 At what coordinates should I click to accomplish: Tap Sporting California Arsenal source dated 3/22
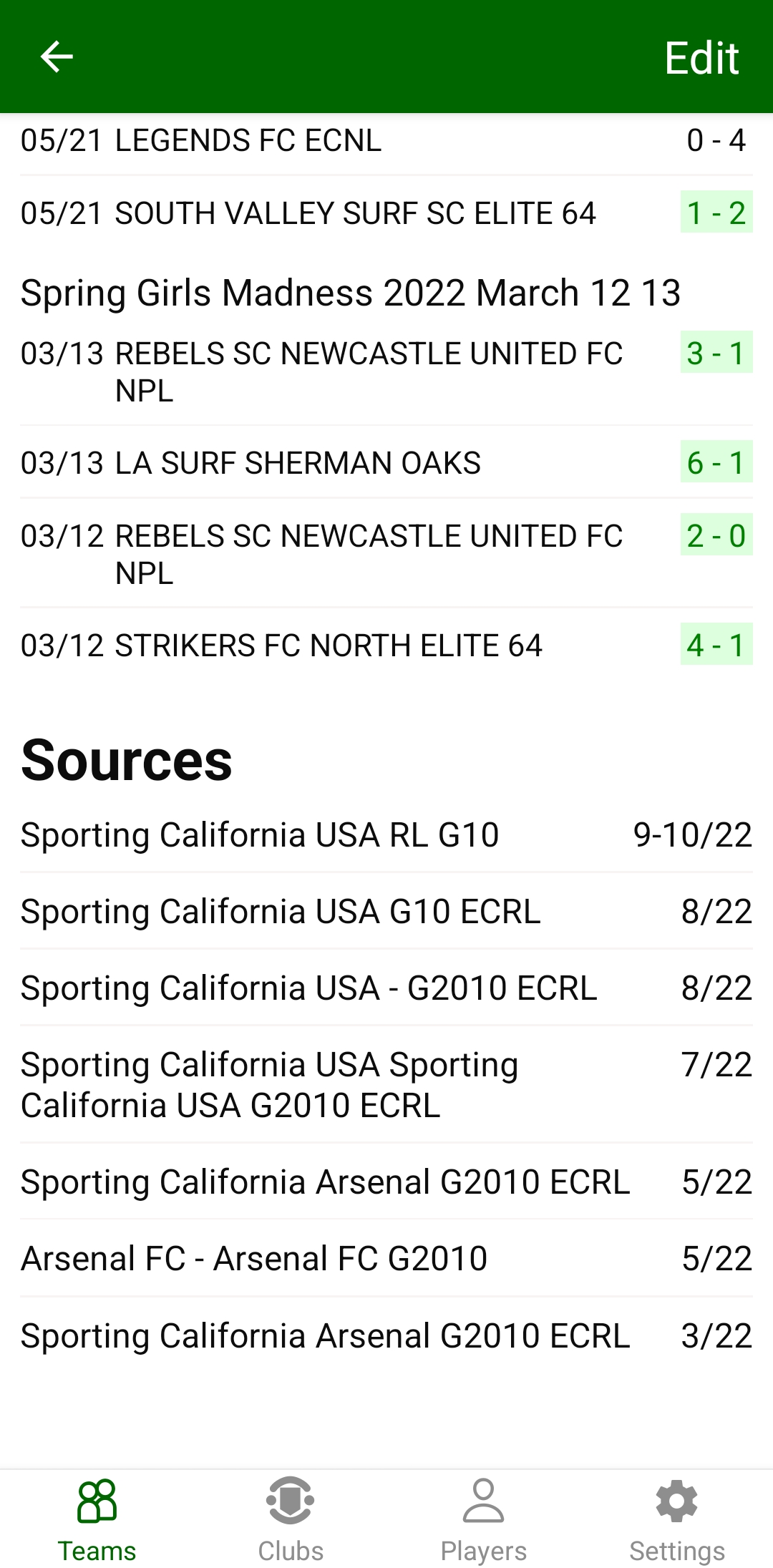(x=386, y=1336)
